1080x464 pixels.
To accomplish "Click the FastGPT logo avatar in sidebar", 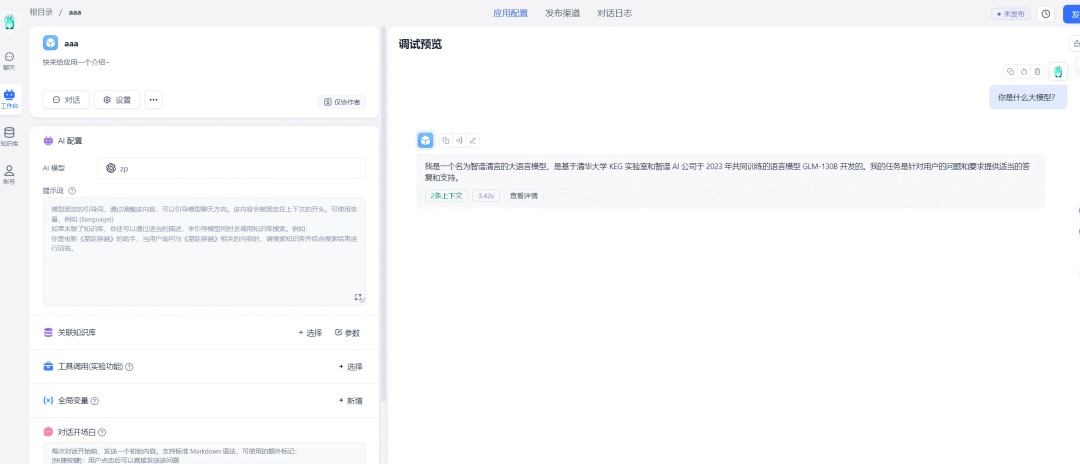I will pos(10,21).
